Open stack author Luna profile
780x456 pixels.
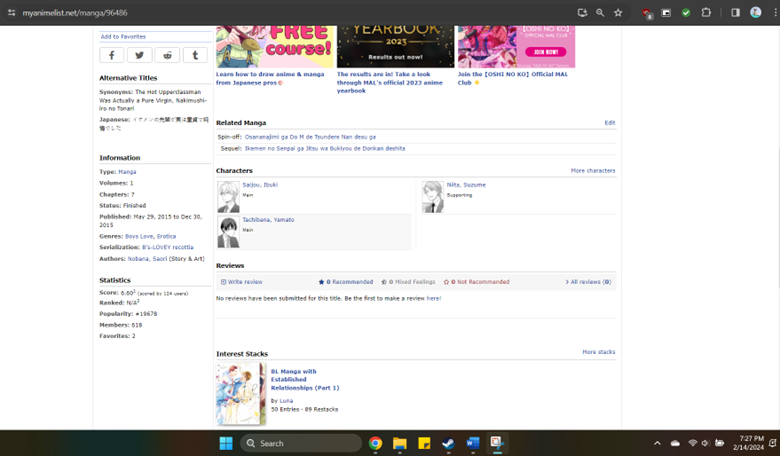point(286,401)
